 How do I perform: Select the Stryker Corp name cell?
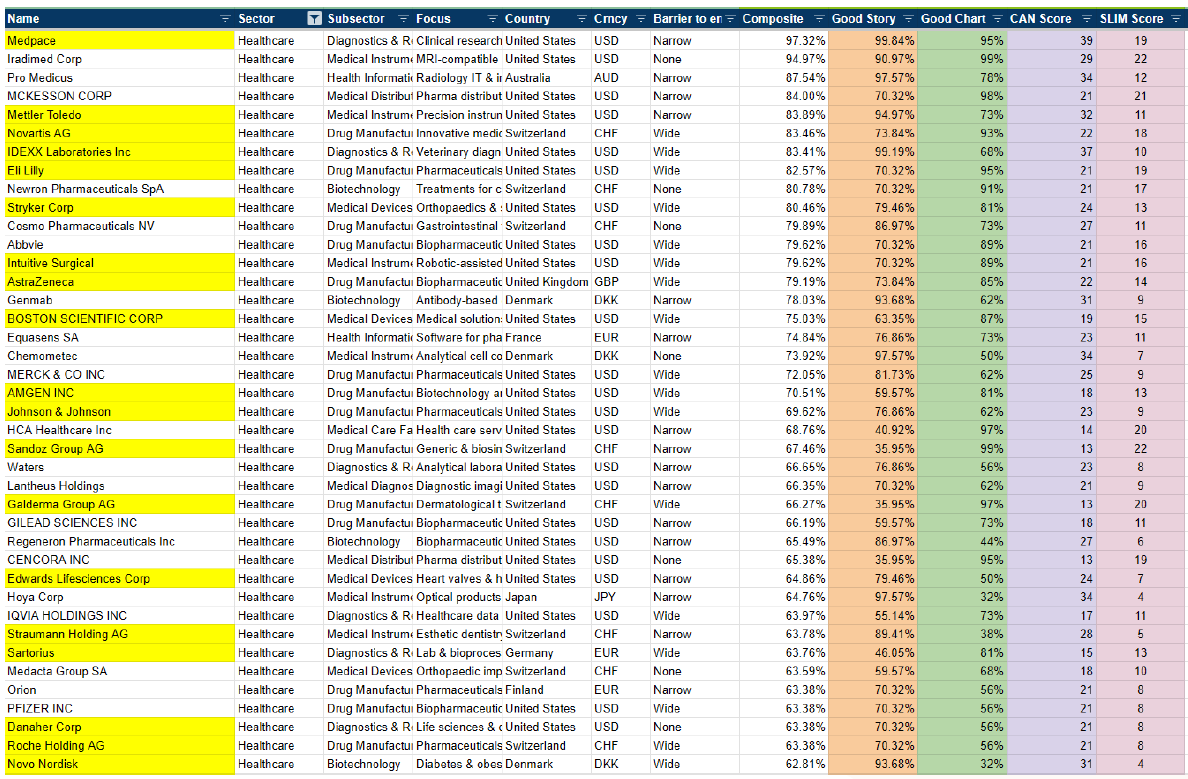pos(120,208)
